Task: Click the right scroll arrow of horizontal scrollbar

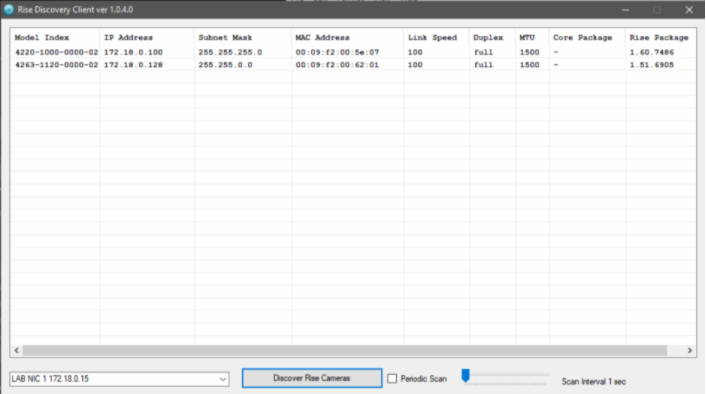Action: [689, 350]
